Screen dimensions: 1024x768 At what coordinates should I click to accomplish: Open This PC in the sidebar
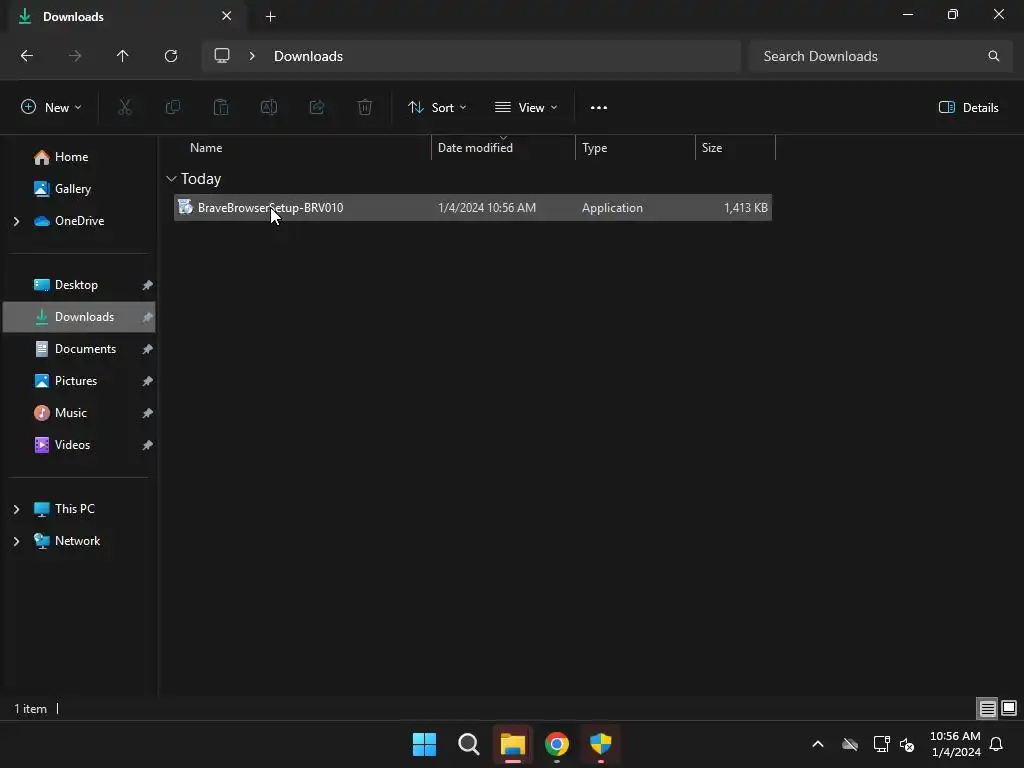pos(74,509)
